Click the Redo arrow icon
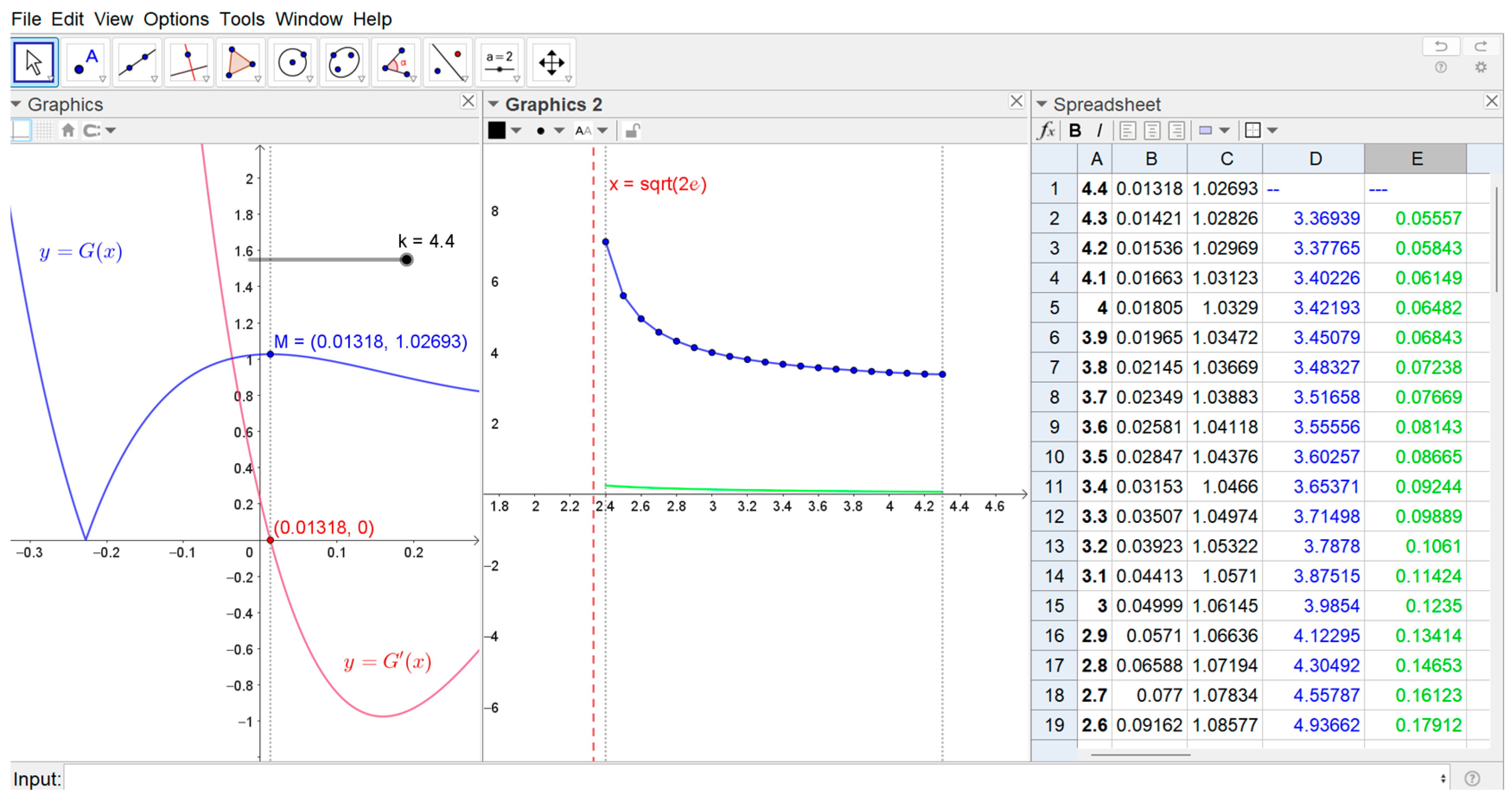 tap(1481, 46)
